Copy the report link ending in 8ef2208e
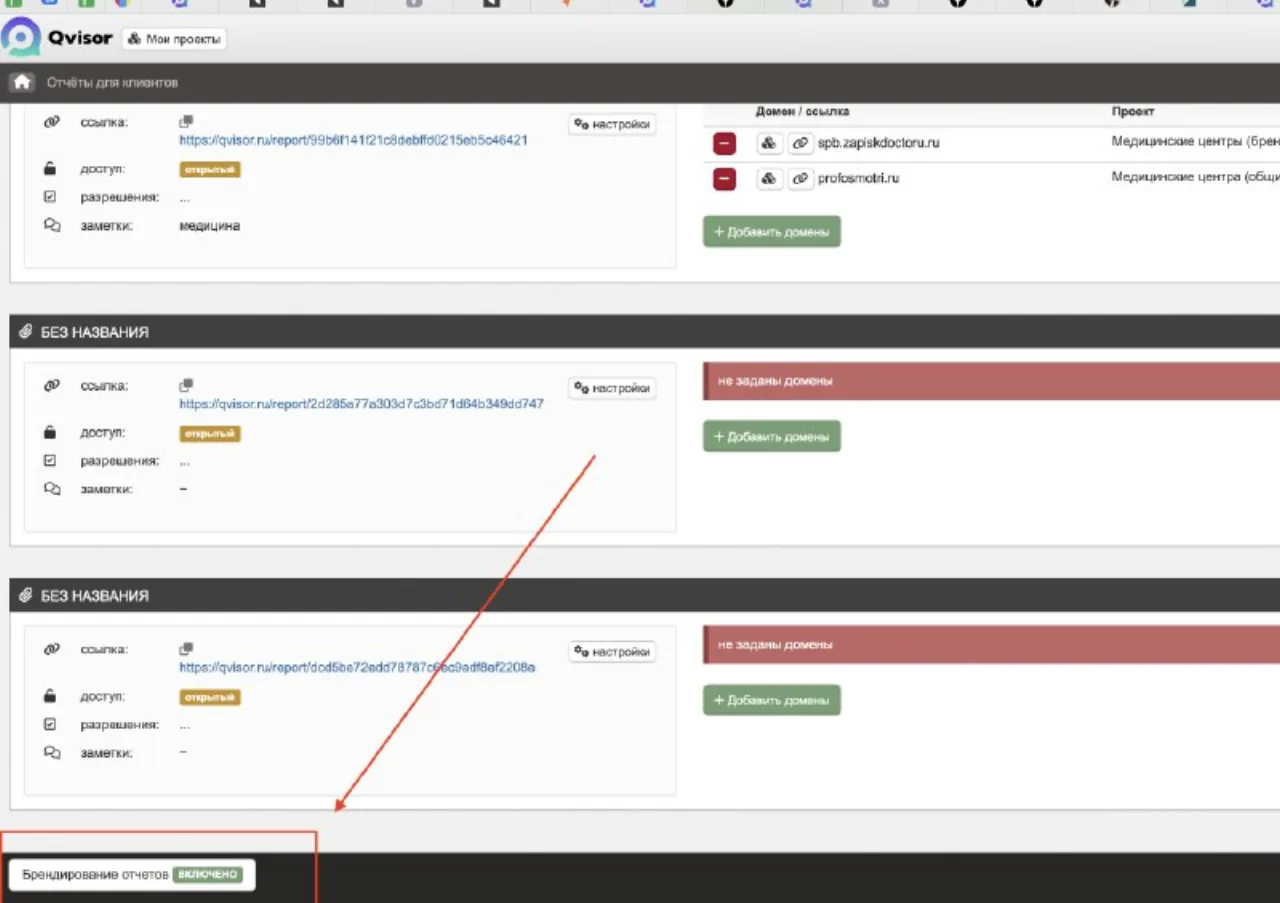1280x903 pixels. coord(186,649)
